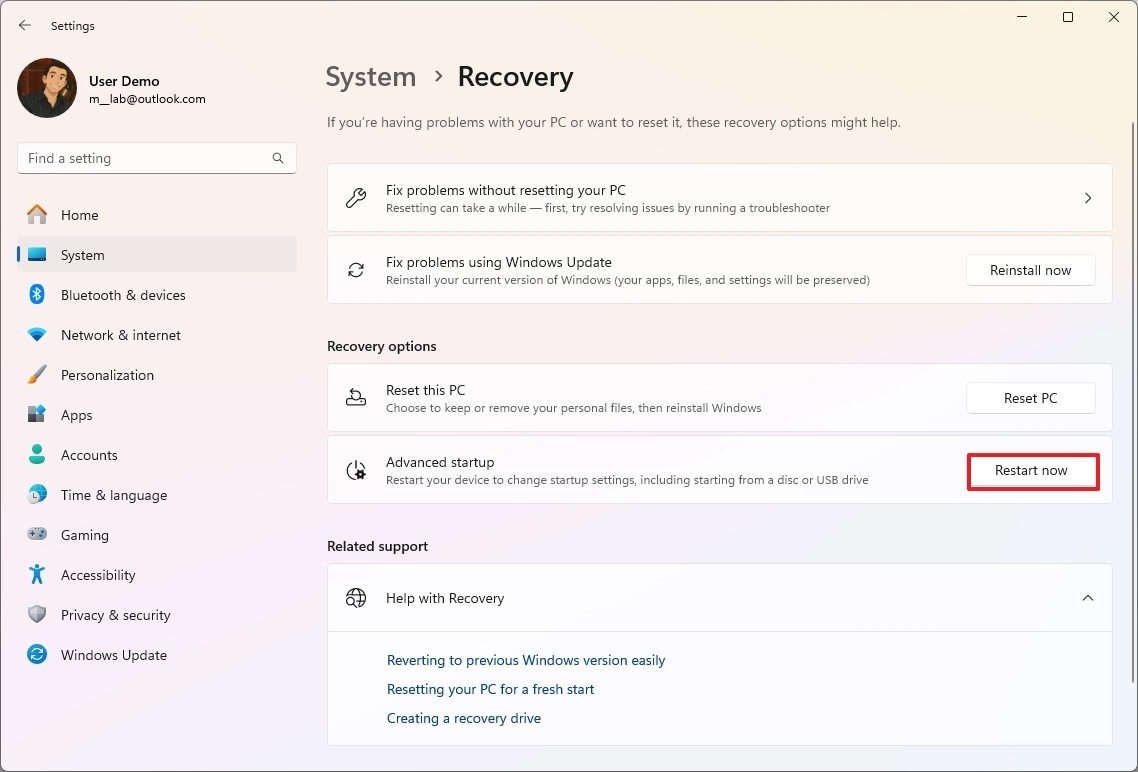This screenshot has width=1138, height=772.
Task: Click the Advanced startup power-gear icon
Action: pos(356,470)
